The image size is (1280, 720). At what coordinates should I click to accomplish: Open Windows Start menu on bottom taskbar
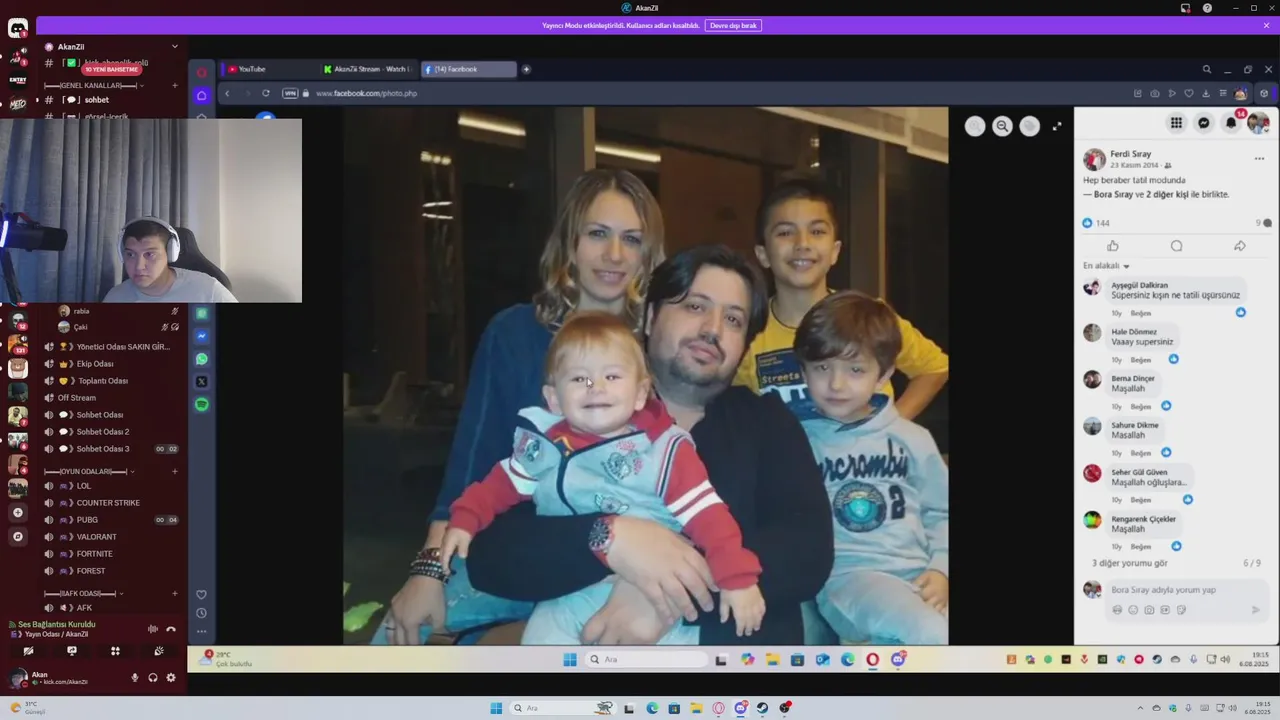click(x=496, y=708)
